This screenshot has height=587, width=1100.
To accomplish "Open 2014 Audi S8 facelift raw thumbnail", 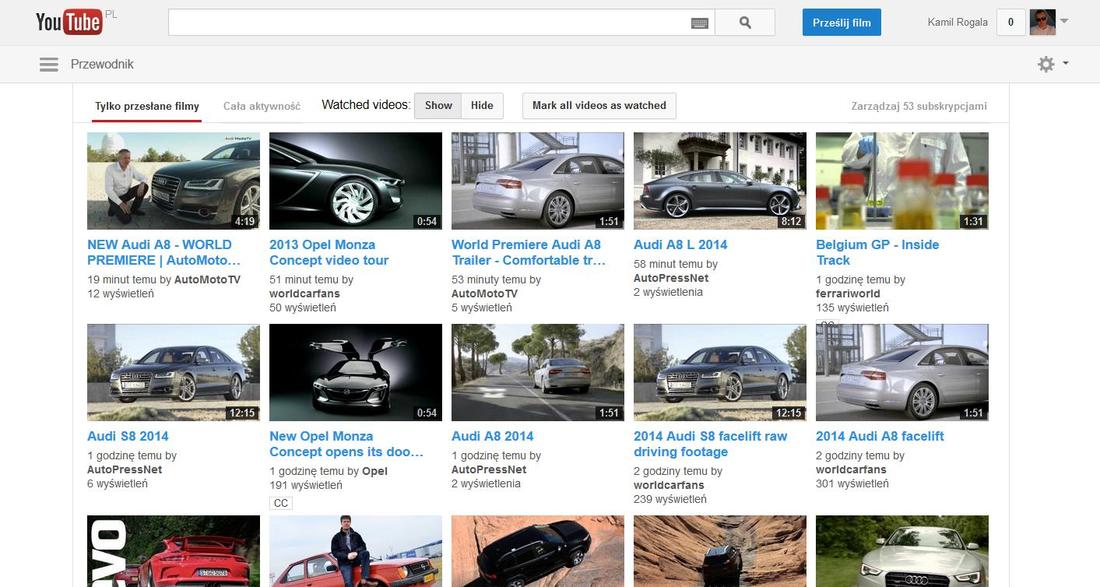I will click(x=720, y=372).
